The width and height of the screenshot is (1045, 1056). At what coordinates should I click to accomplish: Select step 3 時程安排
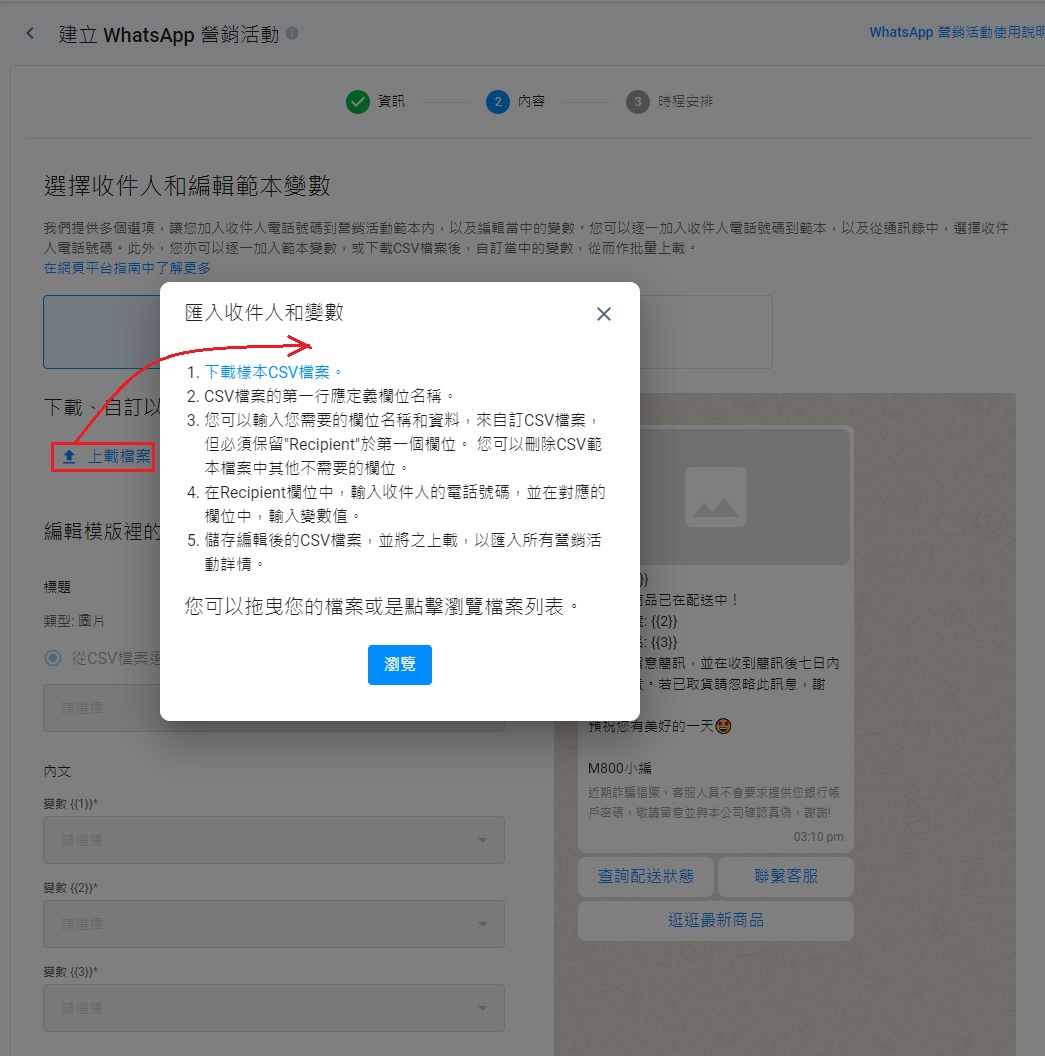pyautogui.click(x=669, y=102)
